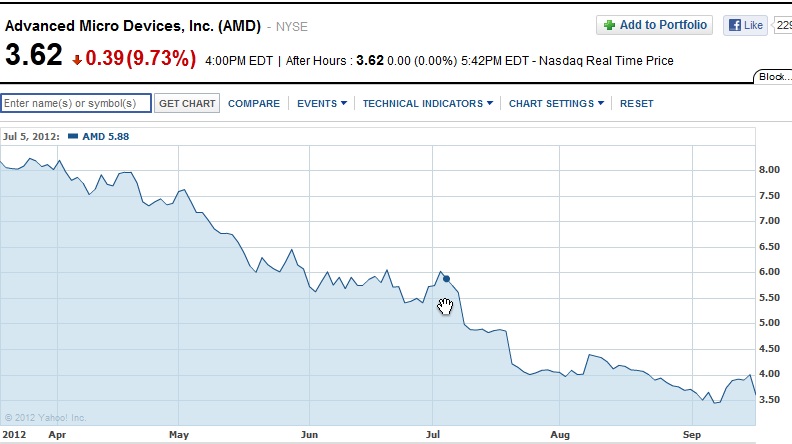Click the Jul x-axis month label
This screenshot has width=792, height=444.
pyautogui.click(x=433, y=434)
